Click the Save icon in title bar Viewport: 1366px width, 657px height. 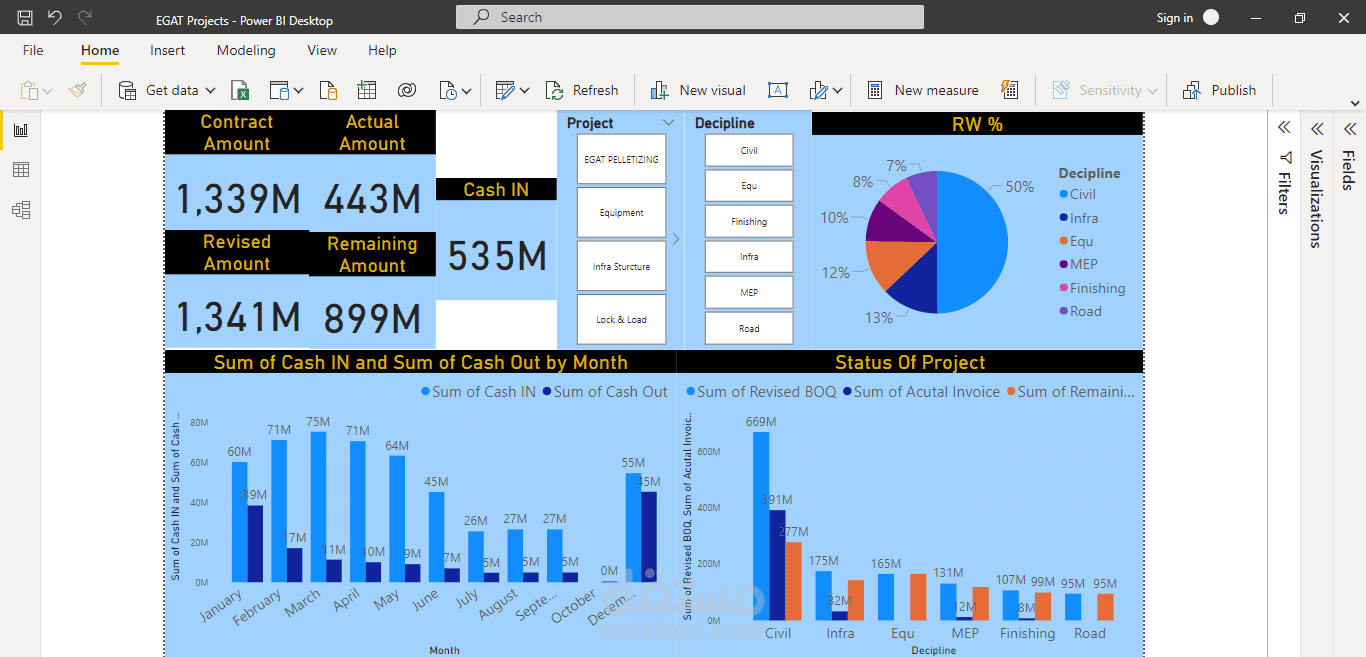(25, 17)
